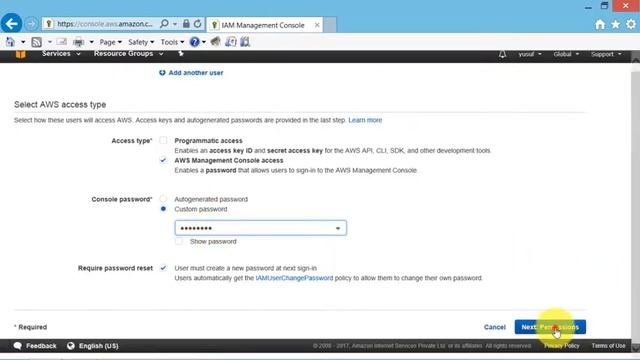
Task: Open the Learn more link
Action: (365, 120)
